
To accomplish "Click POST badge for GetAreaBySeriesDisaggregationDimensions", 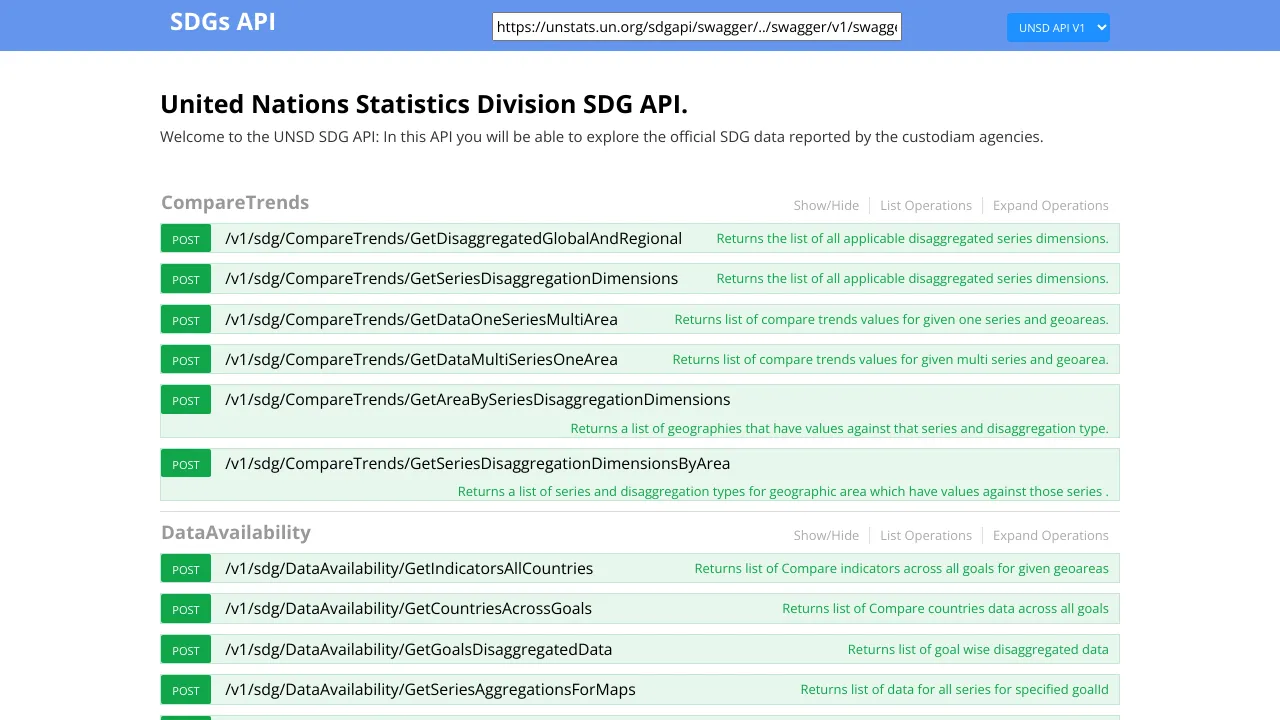I will 186,400.
